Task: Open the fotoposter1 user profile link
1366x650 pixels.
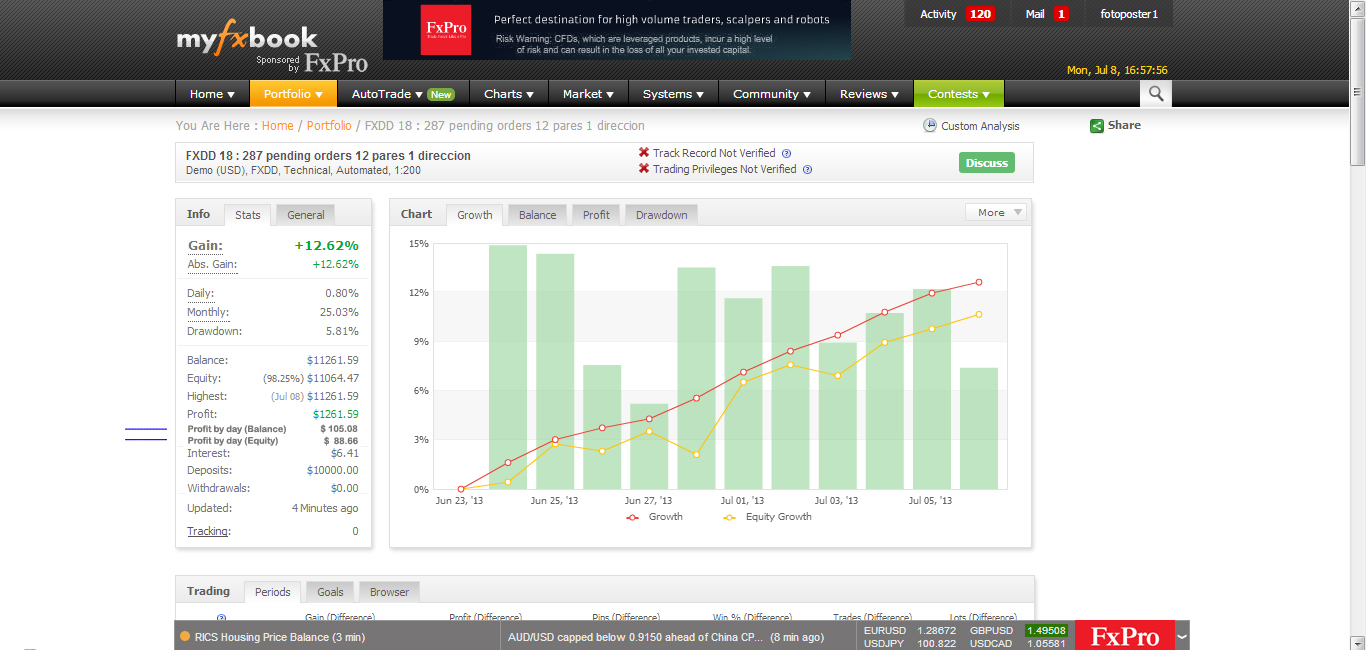Action: (x=1129, y=14)
